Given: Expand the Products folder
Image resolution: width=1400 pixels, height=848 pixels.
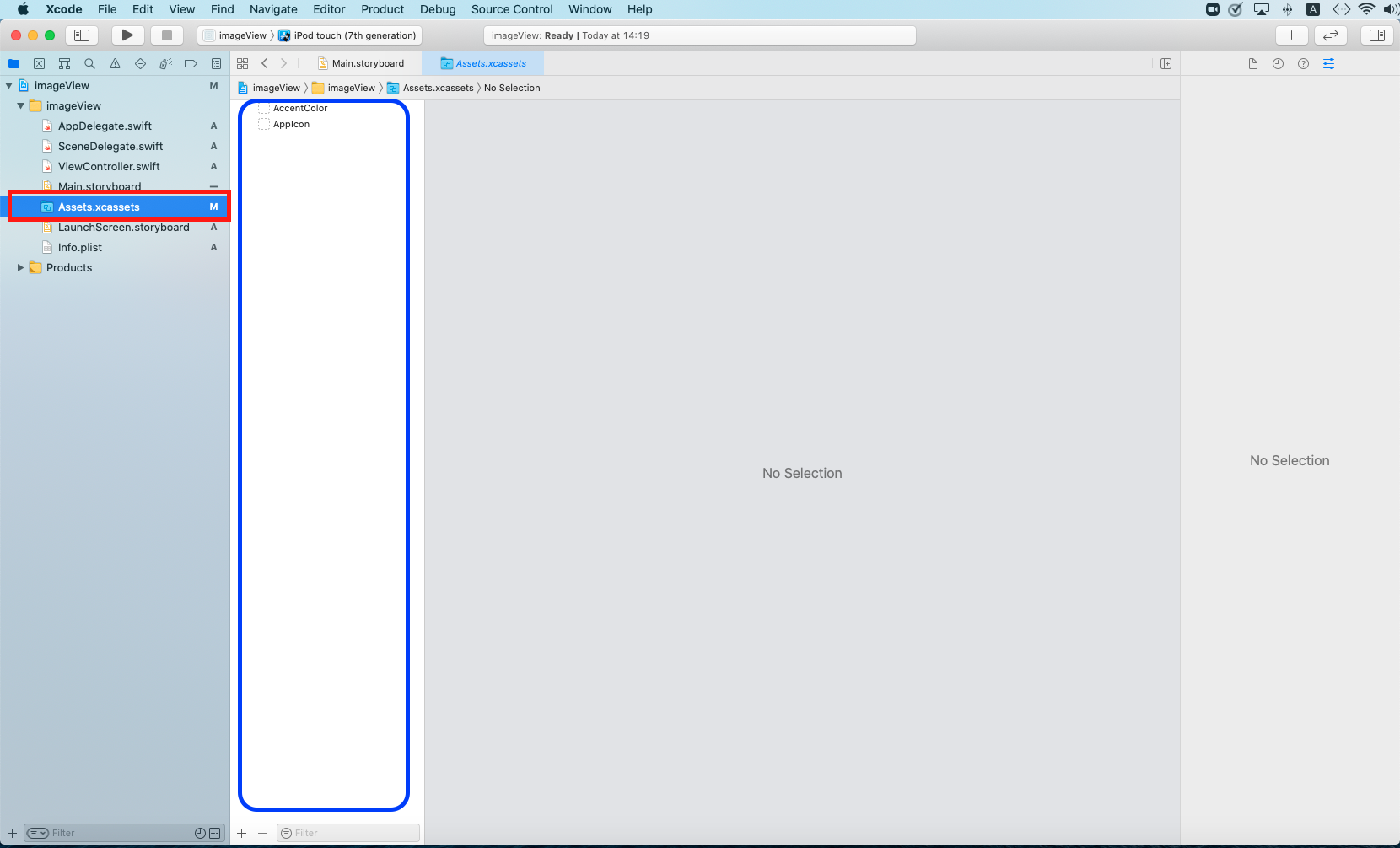Looking at the screenshot, I should (x=21, y=267).
